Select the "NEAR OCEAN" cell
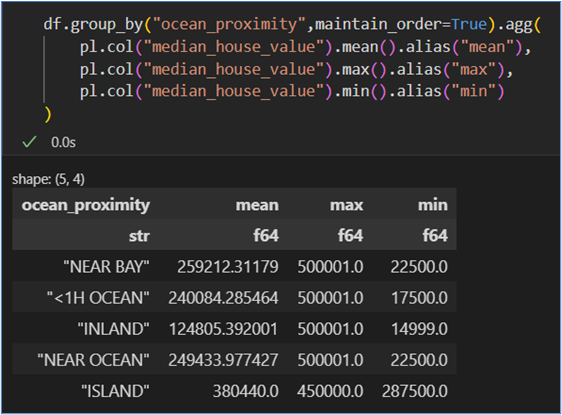Image resolution: width=562 pixels, height=415 pixels. [x=94, y=360]
